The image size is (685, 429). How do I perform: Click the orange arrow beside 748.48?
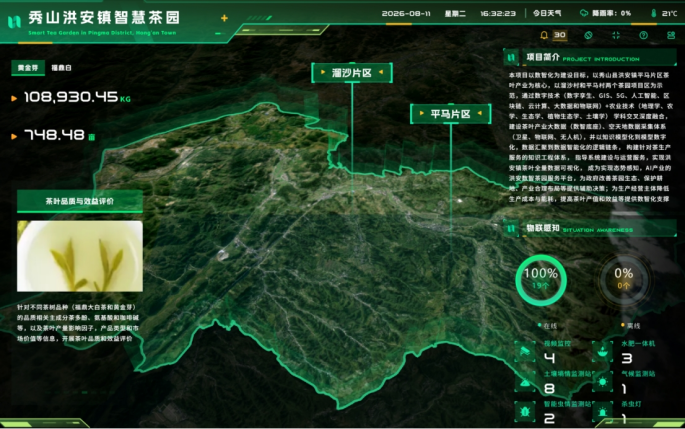pyautogui.click(x=14, y=136)
